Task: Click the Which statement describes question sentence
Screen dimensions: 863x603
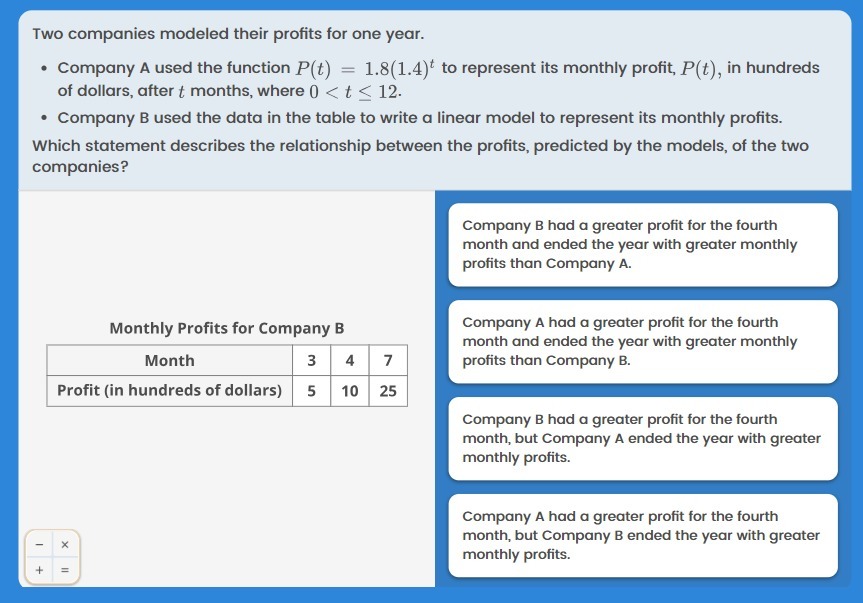Action: tap(420, 156)
